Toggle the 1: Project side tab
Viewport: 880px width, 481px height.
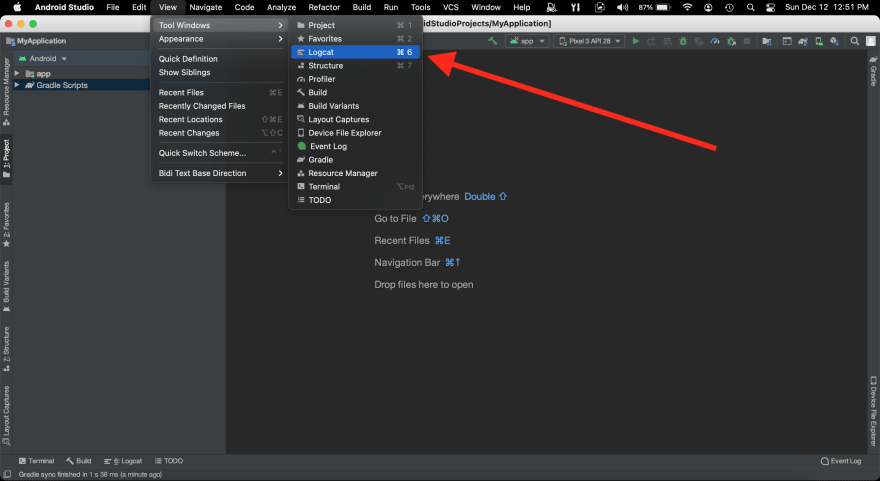[x=6, y=159]
